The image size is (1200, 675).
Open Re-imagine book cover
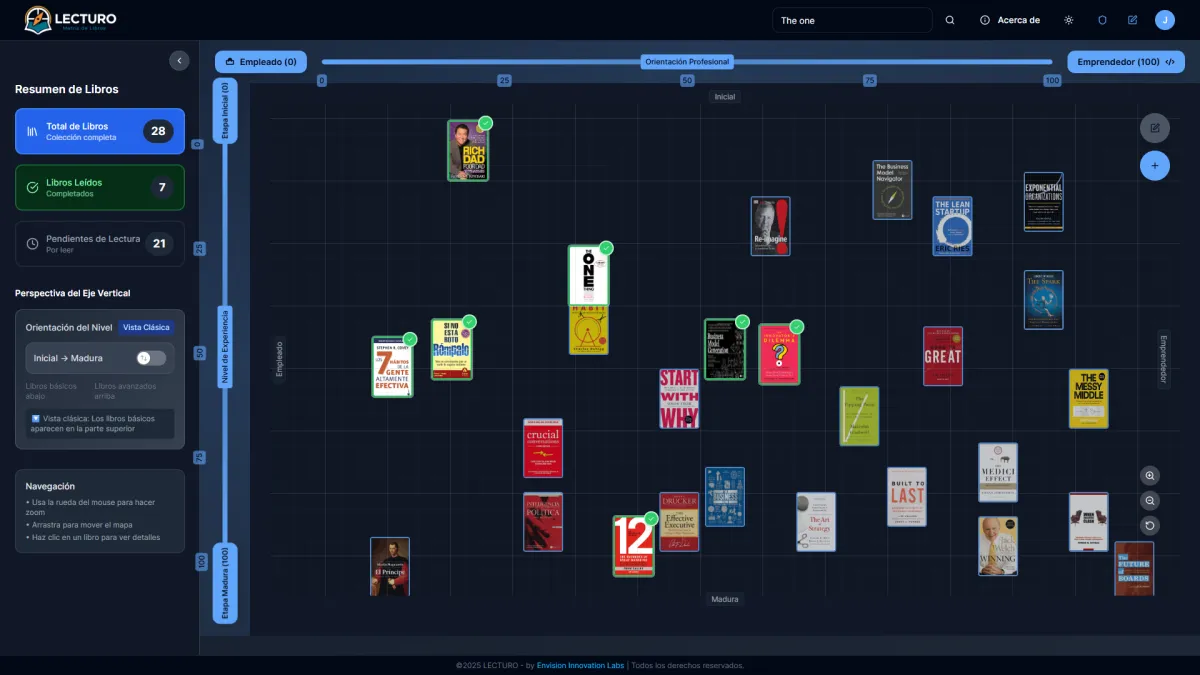click(771, 226)
